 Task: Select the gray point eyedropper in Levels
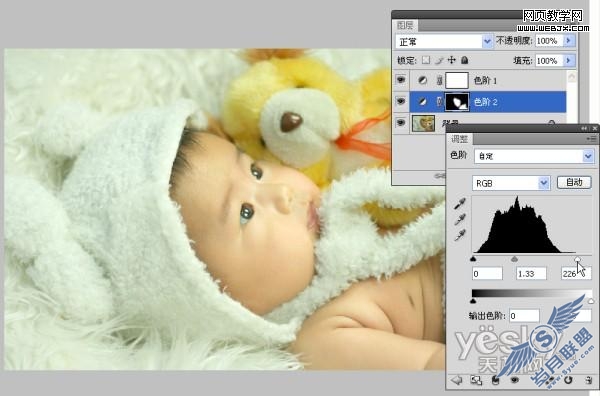coord(460,220)
